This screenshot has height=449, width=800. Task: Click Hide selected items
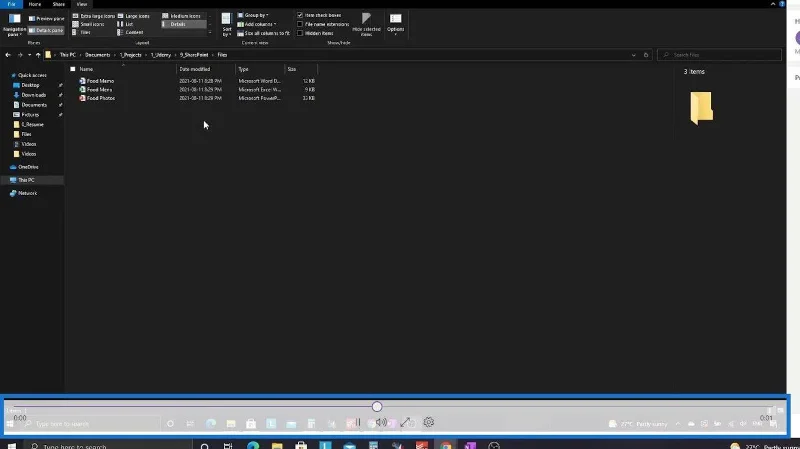click(x=366, y=24)
